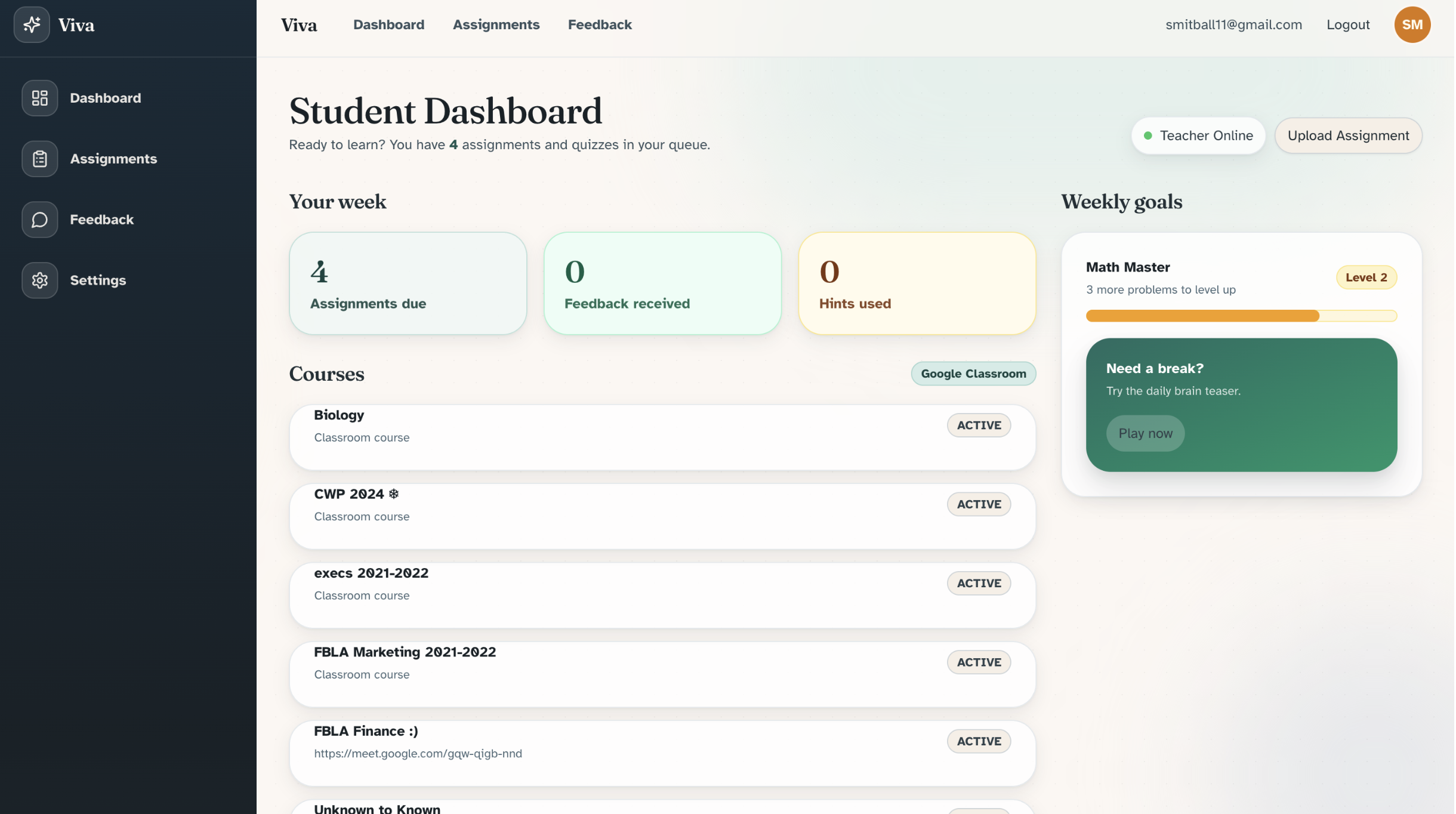Go to top navigation Dashboard tab

click(x=388, y=24)
